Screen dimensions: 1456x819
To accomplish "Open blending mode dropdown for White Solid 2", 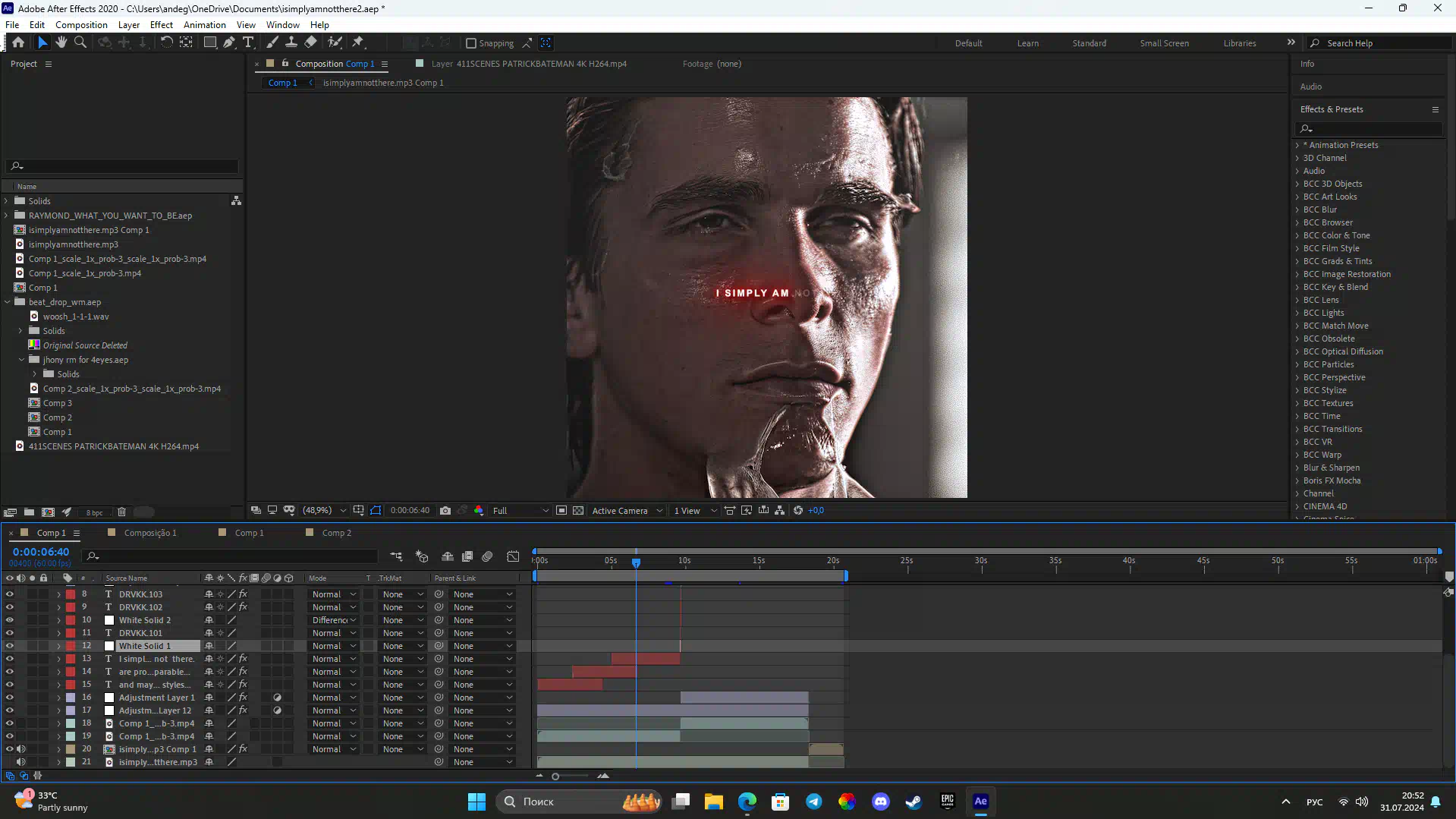I will tap(334, 620).
